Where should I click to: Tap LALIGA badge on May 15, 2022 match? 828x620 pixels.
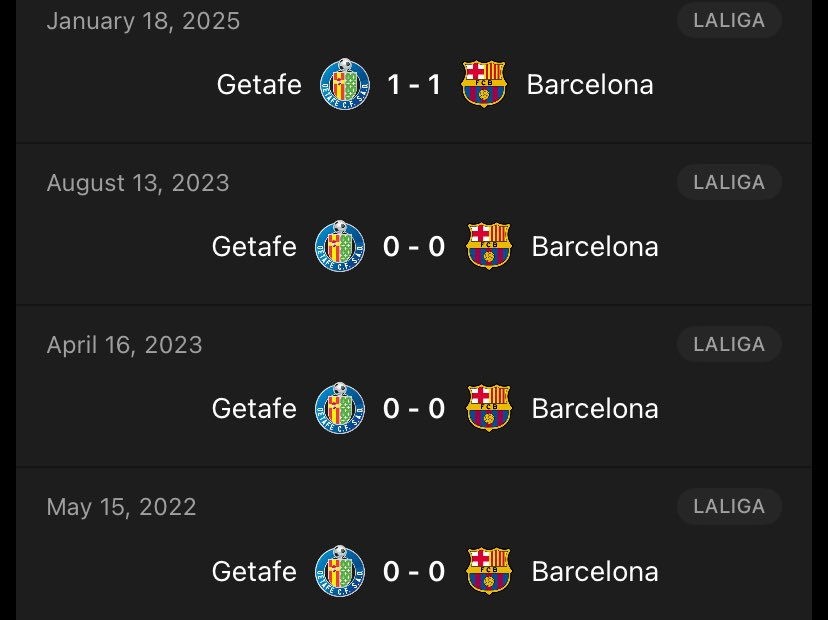pos(729,506)
